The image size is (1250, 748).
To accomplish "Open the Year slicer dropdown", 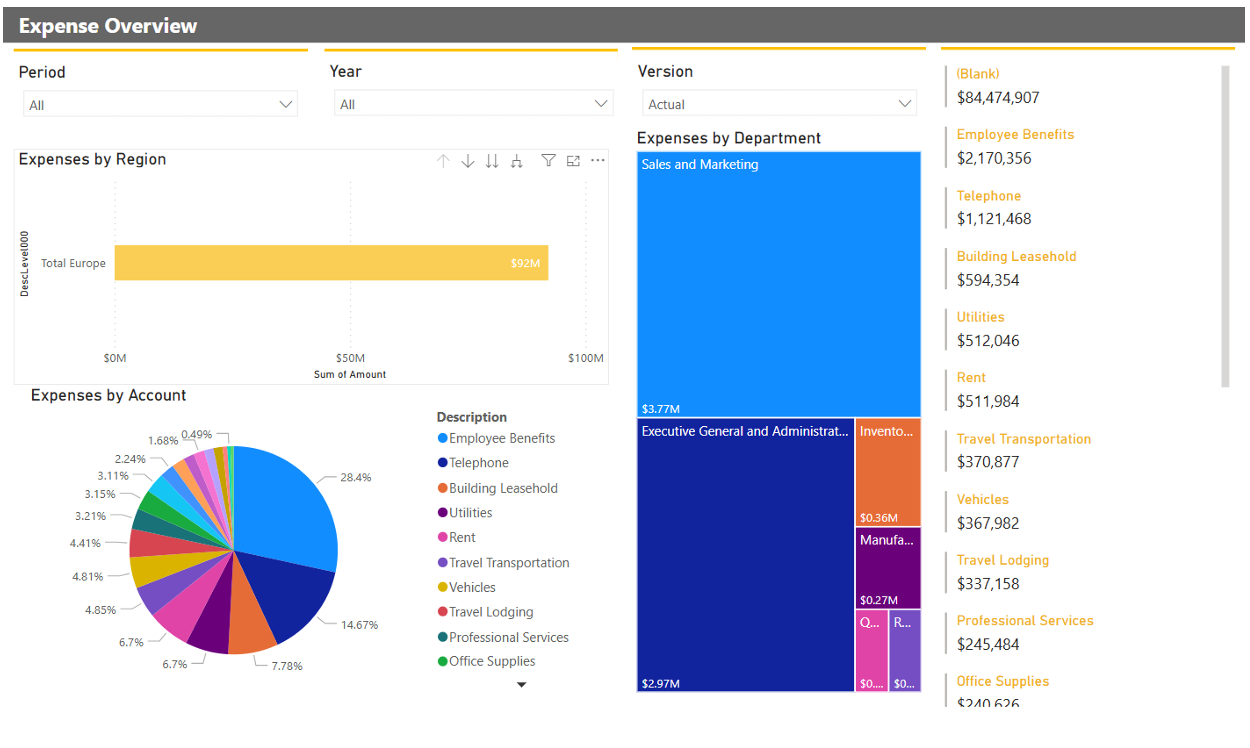I will pyautogui.click(x=473, y=104).
